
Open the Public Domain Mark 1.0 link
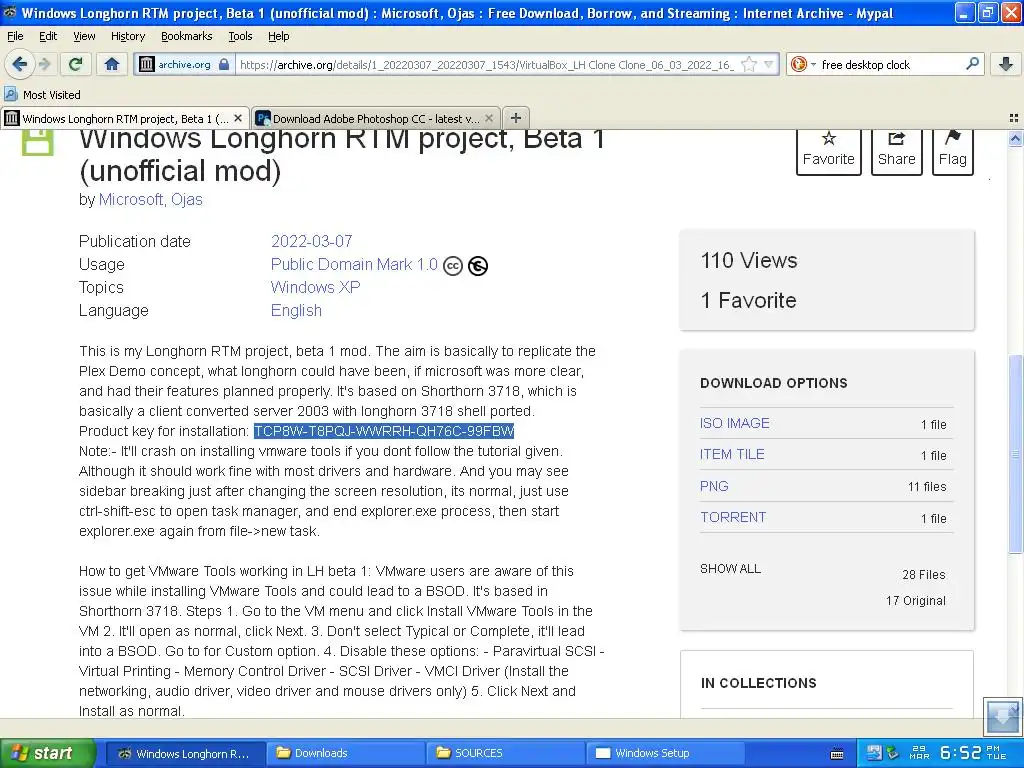(354, 264)
